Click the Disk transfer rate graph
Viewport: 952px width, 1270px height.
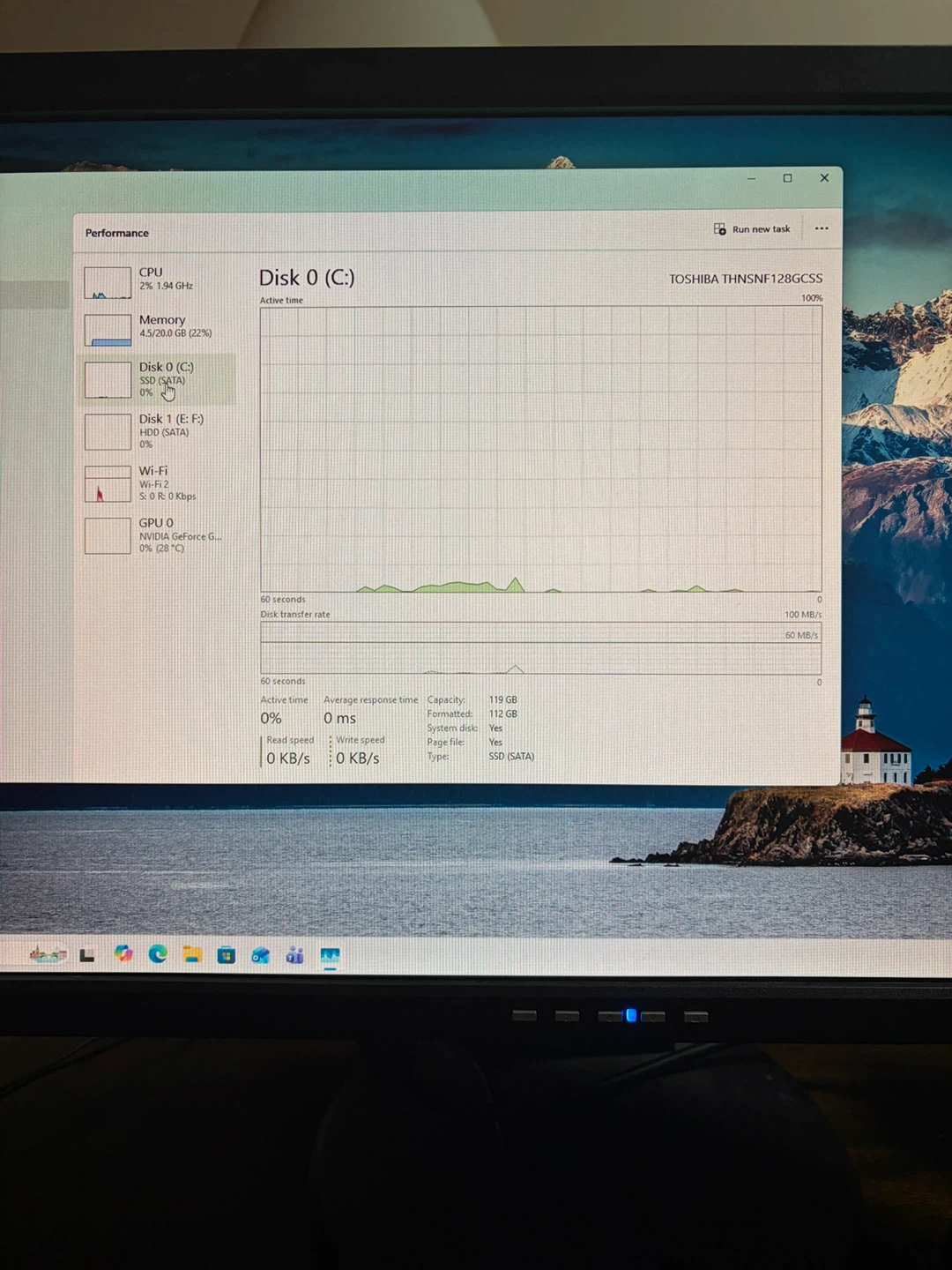pos(540,648)
